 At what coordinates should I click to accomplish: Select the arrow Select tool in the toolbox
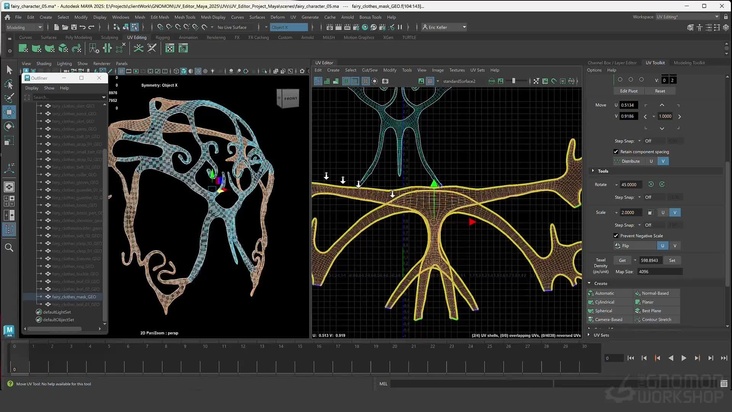coord(9,70)
